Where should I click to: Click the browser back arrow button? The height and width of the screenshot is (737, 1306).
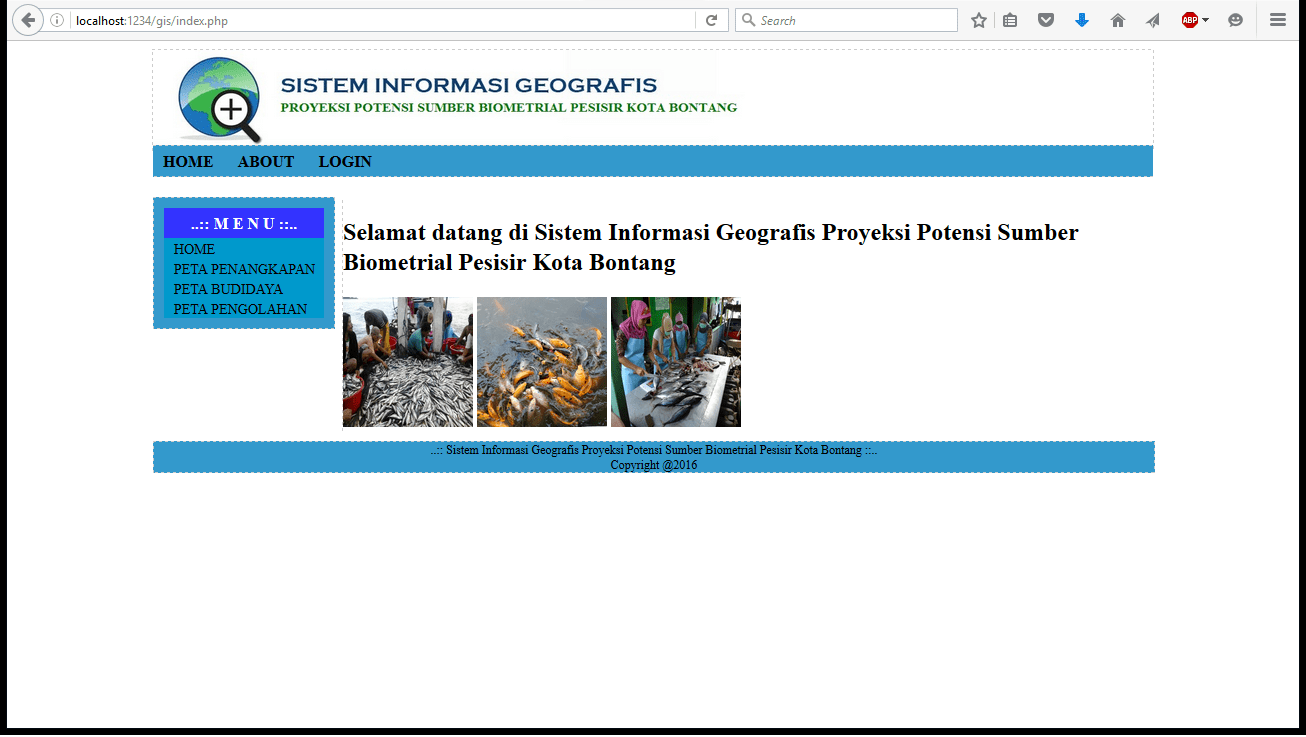click(28, 20)
